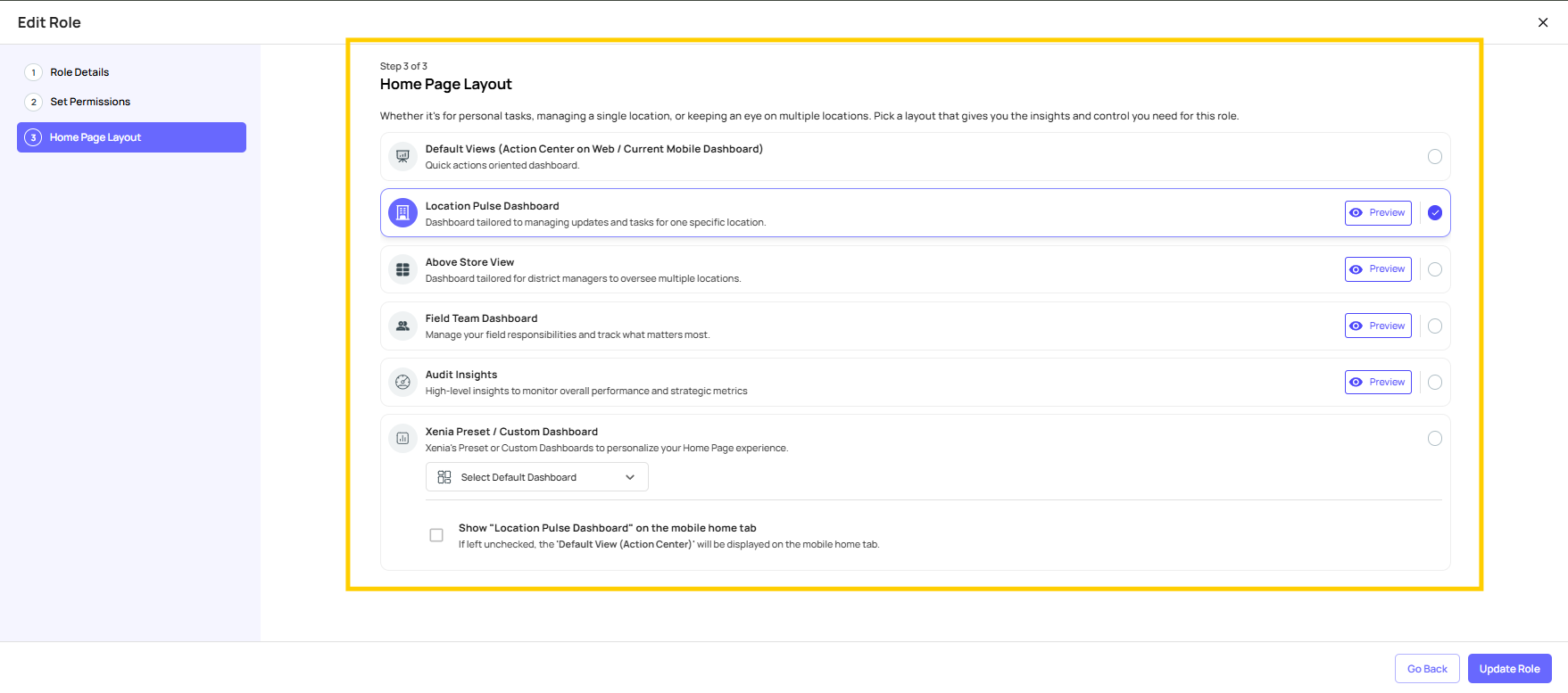The width and height of the screenshot is (1568, 693).
Task: Click the Location Pulse Dashboard building icon
Action: [x=402, y=212]
